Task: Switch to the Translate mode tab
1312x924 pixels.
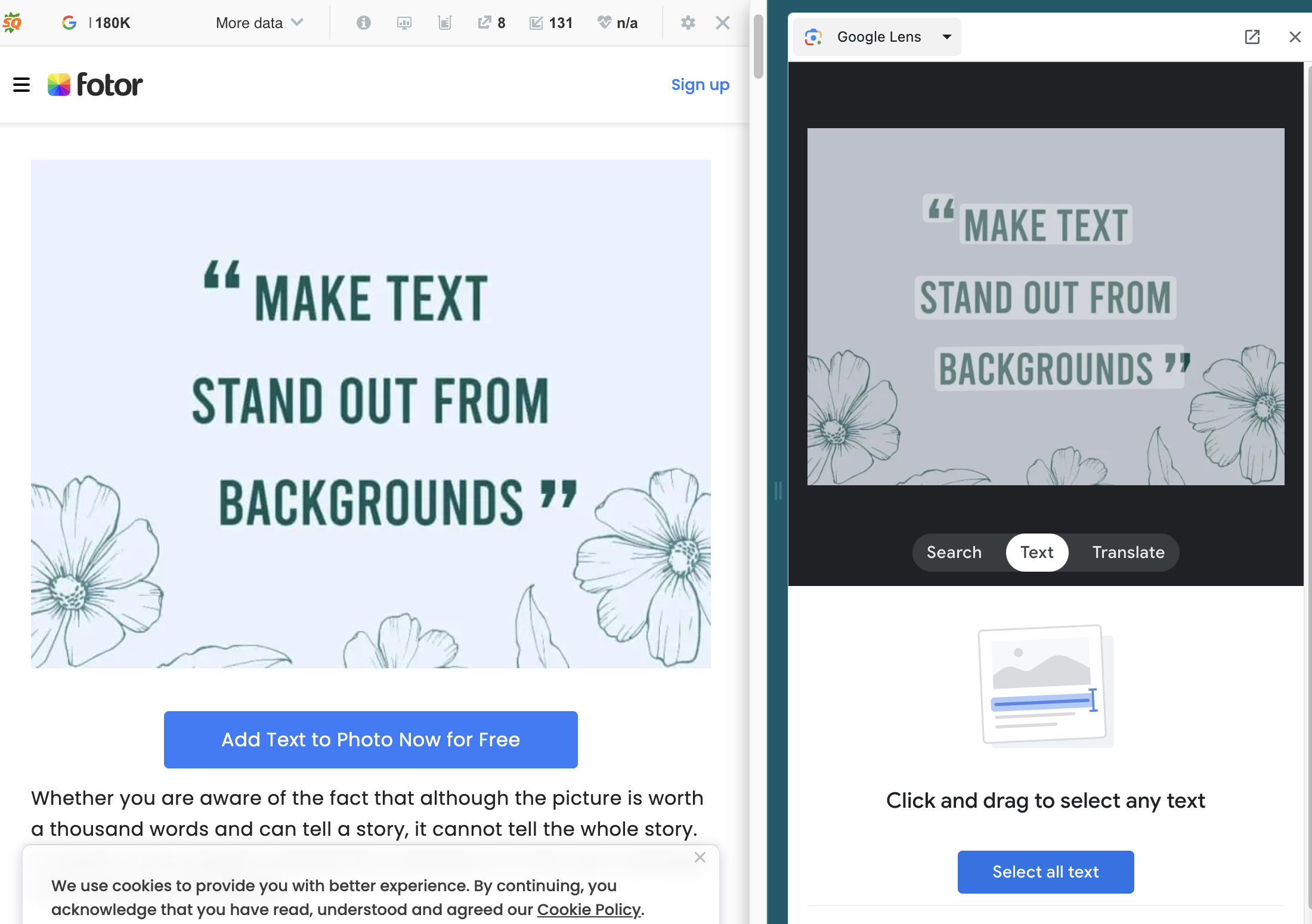Action: pyautogui.click(x=1128, y=552)
